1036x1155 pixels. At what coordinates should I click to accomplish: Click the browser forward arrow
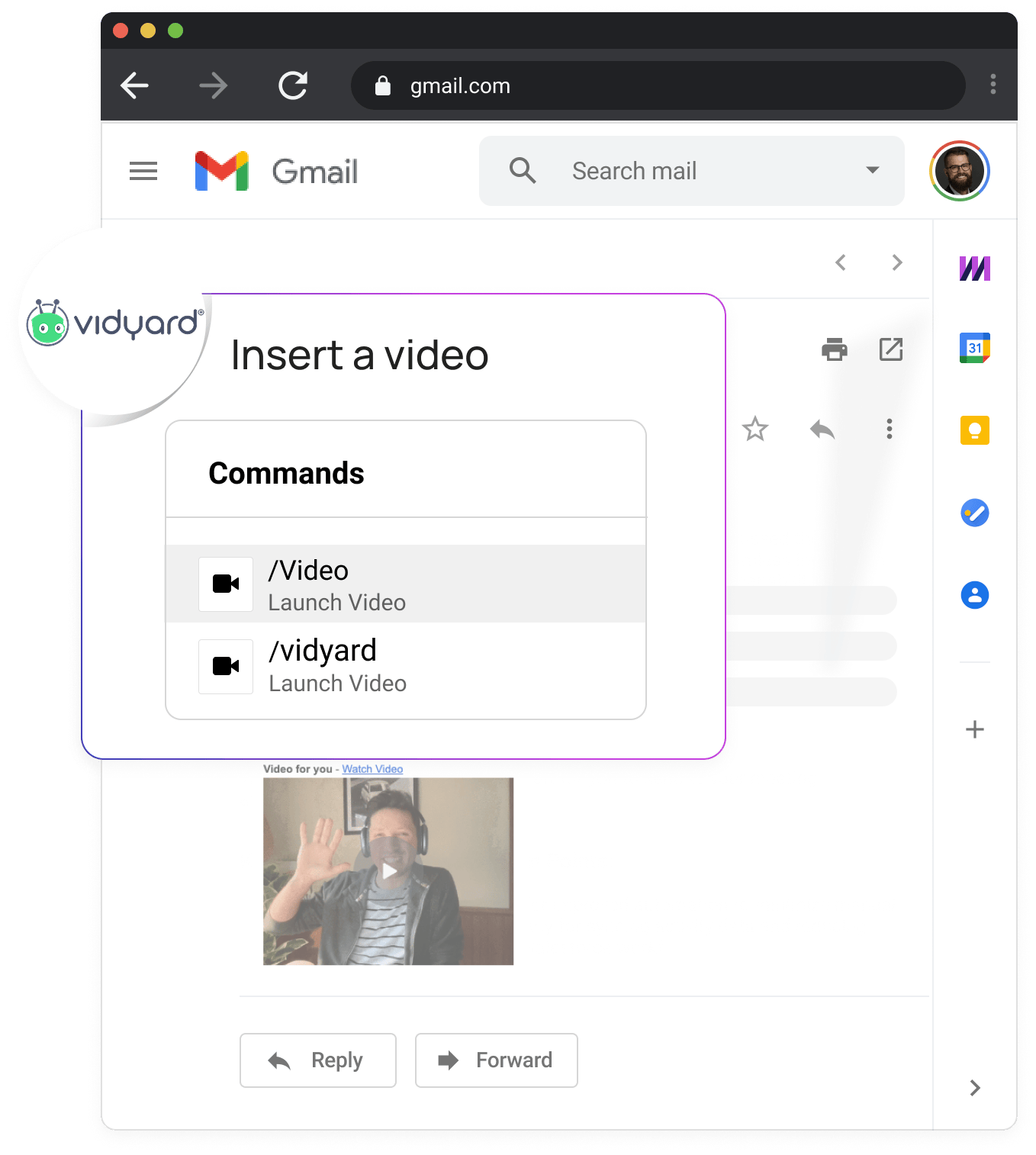(x=213, y=85)
